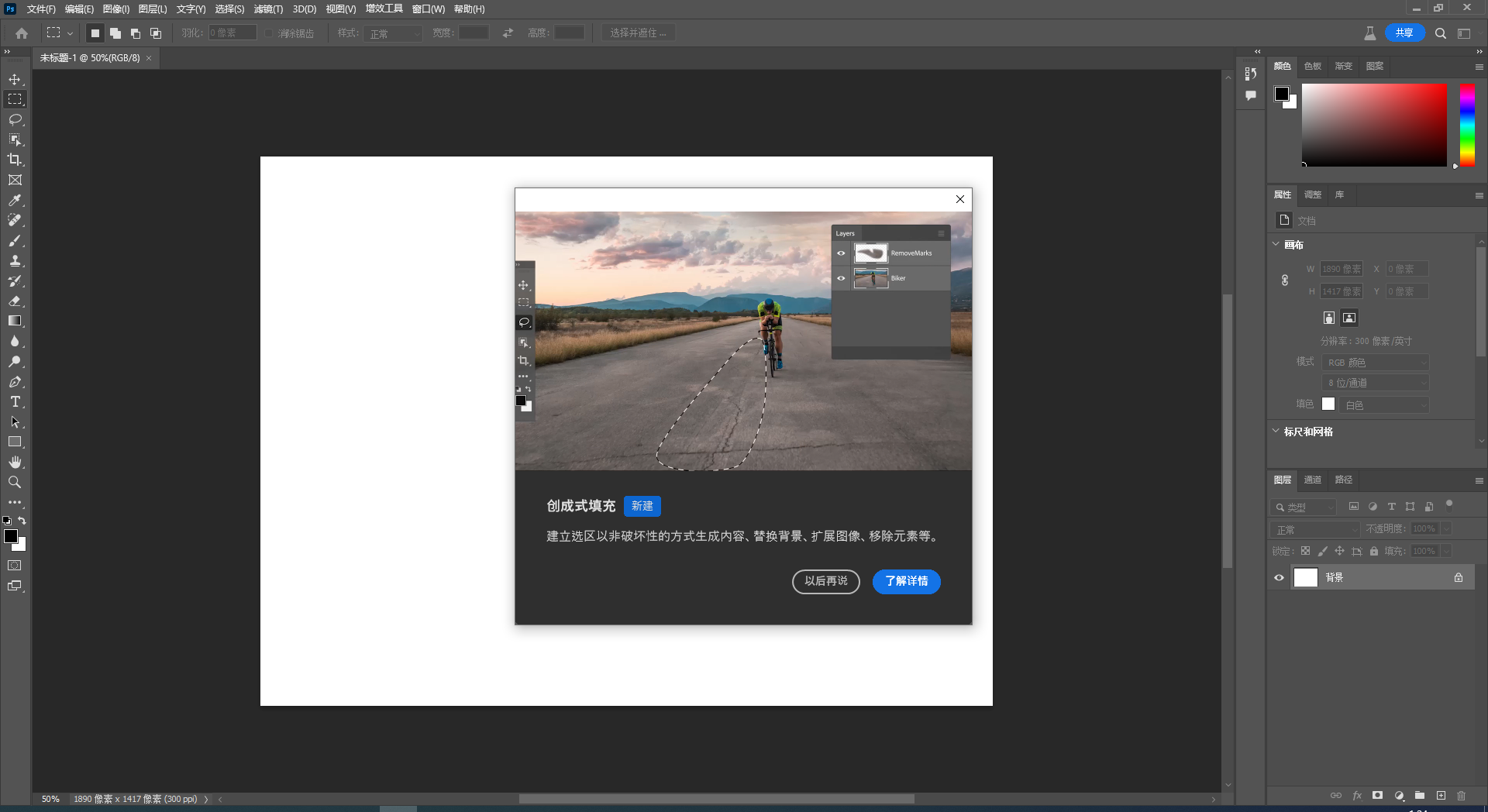Screen dimensions: 1488x812
Task: Select the Horizontal Type tool
Action: (15, 401)
